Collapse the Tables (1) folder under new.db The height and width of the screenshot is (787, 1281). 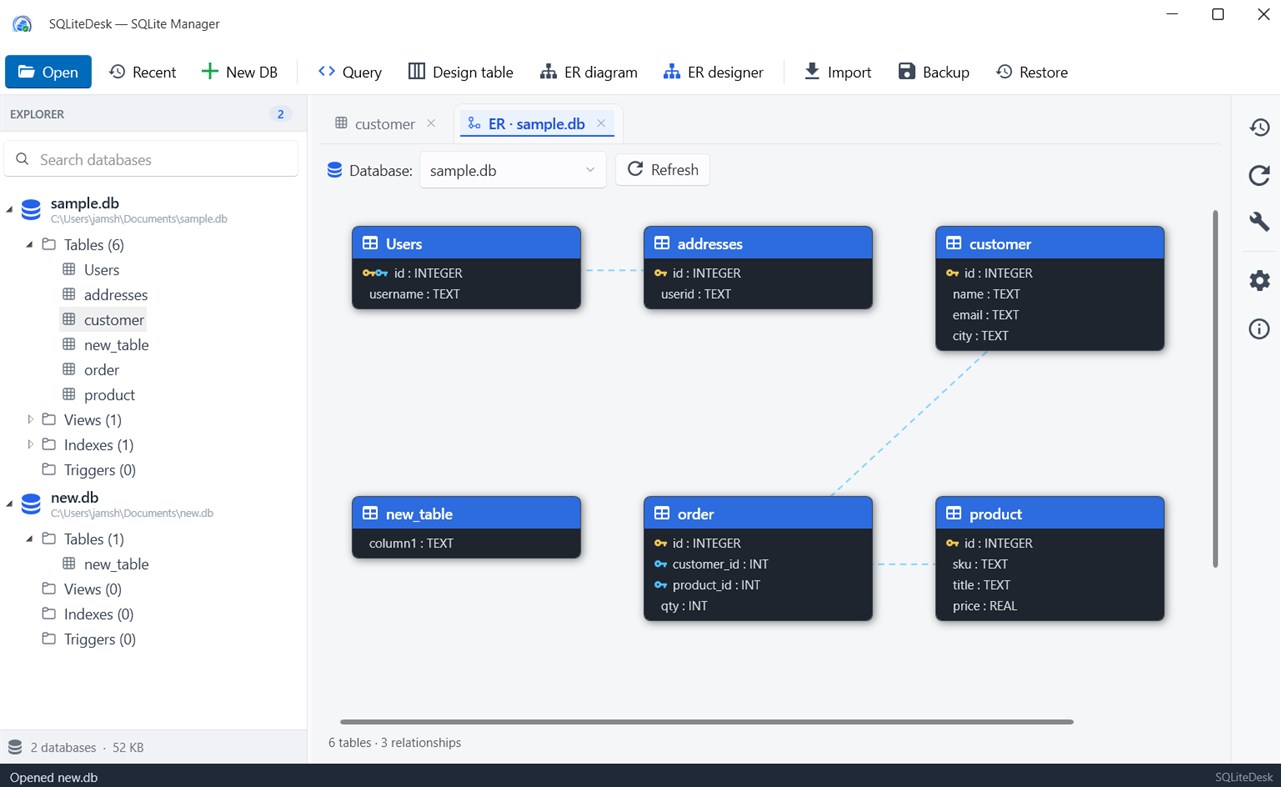coord(30,538)
